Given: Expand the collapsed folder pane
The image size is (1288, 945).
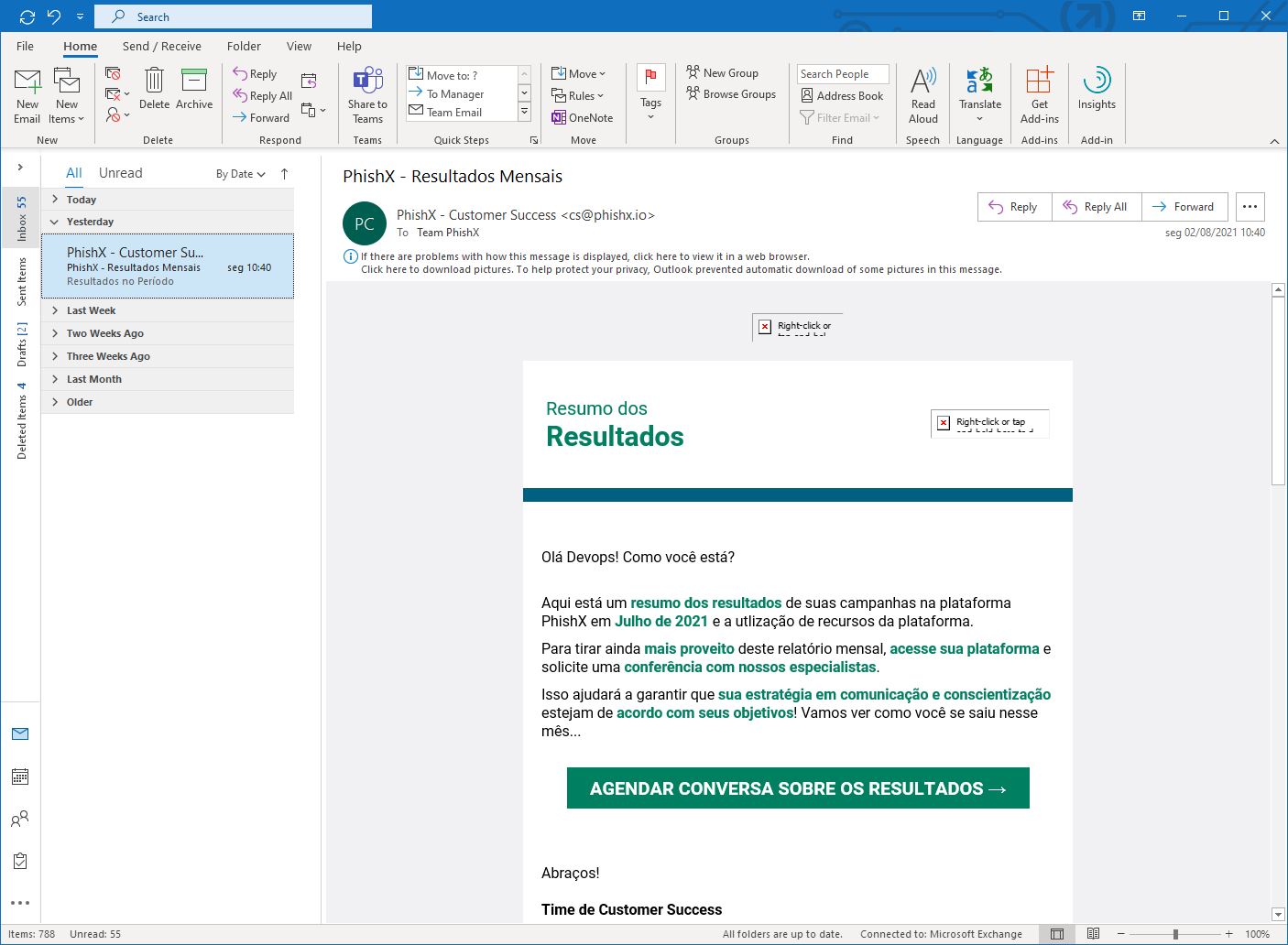Looking at the screenshot, I should 20,167.
